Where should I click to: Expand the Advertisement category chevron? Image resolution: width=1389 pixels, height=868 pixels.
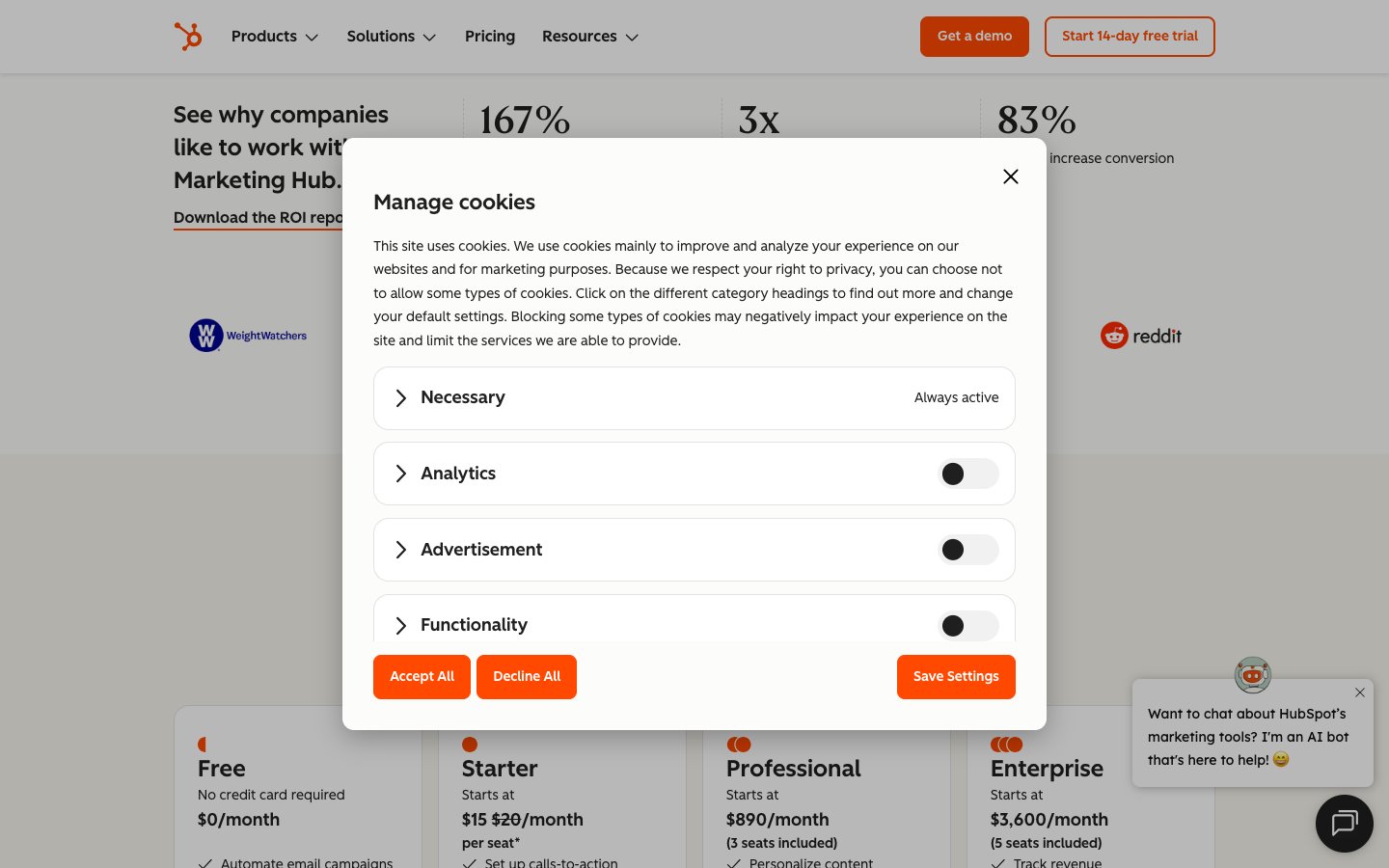click(401, 550)
